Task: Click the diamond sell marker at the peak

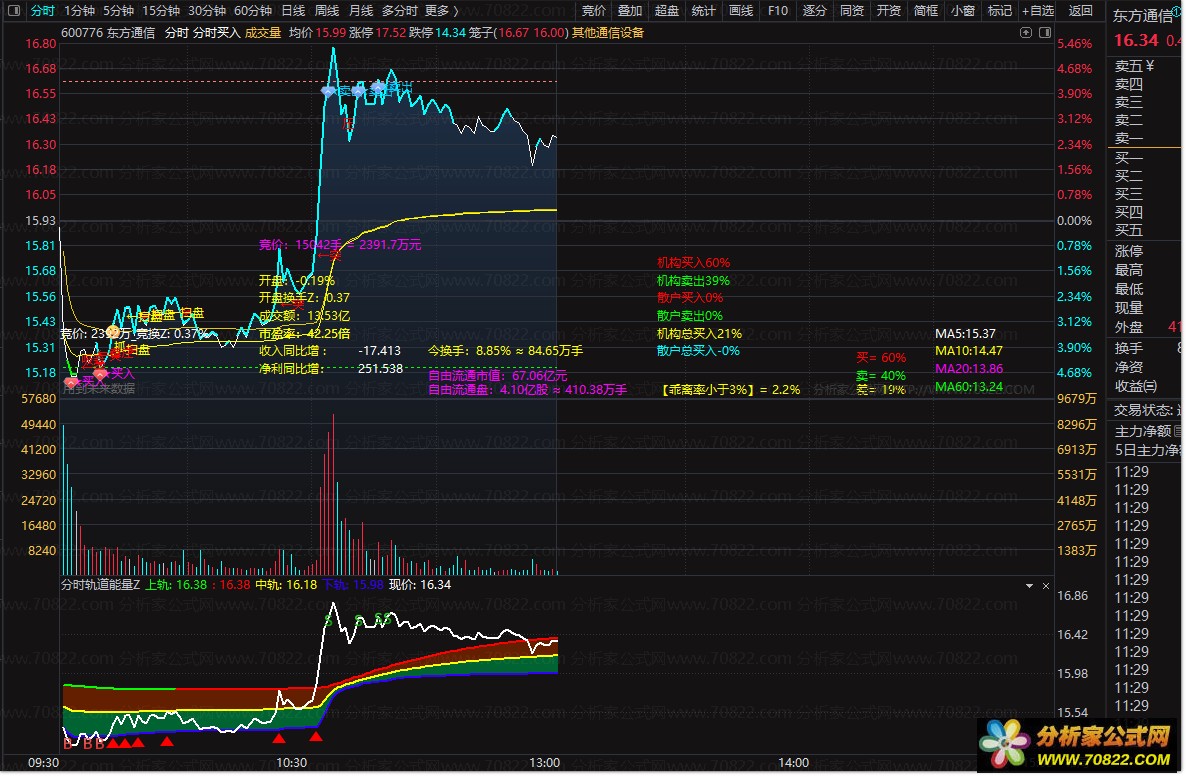Action: [x=328, y=91]
